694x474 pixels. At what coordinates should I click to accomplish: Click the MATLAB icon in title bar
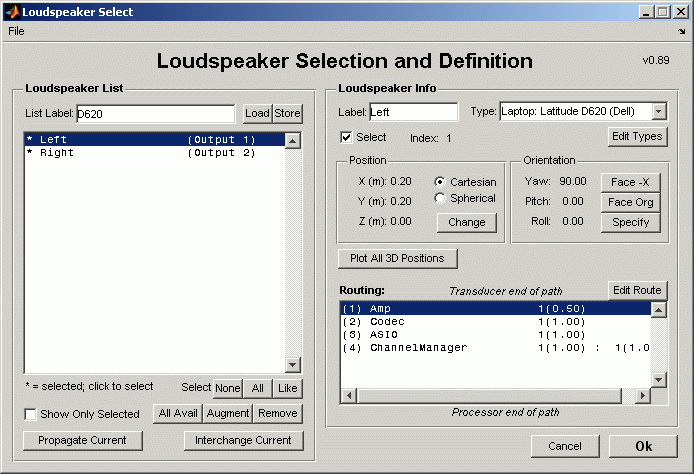click(12, 12)
